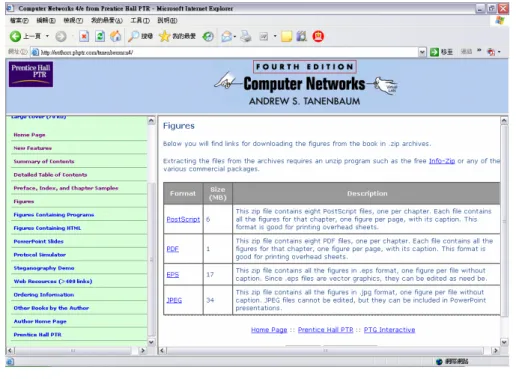The width and height of the screenshot is (516, 379).
Task: Click the Forward arrow toolbar button
Action: (61, 36)
